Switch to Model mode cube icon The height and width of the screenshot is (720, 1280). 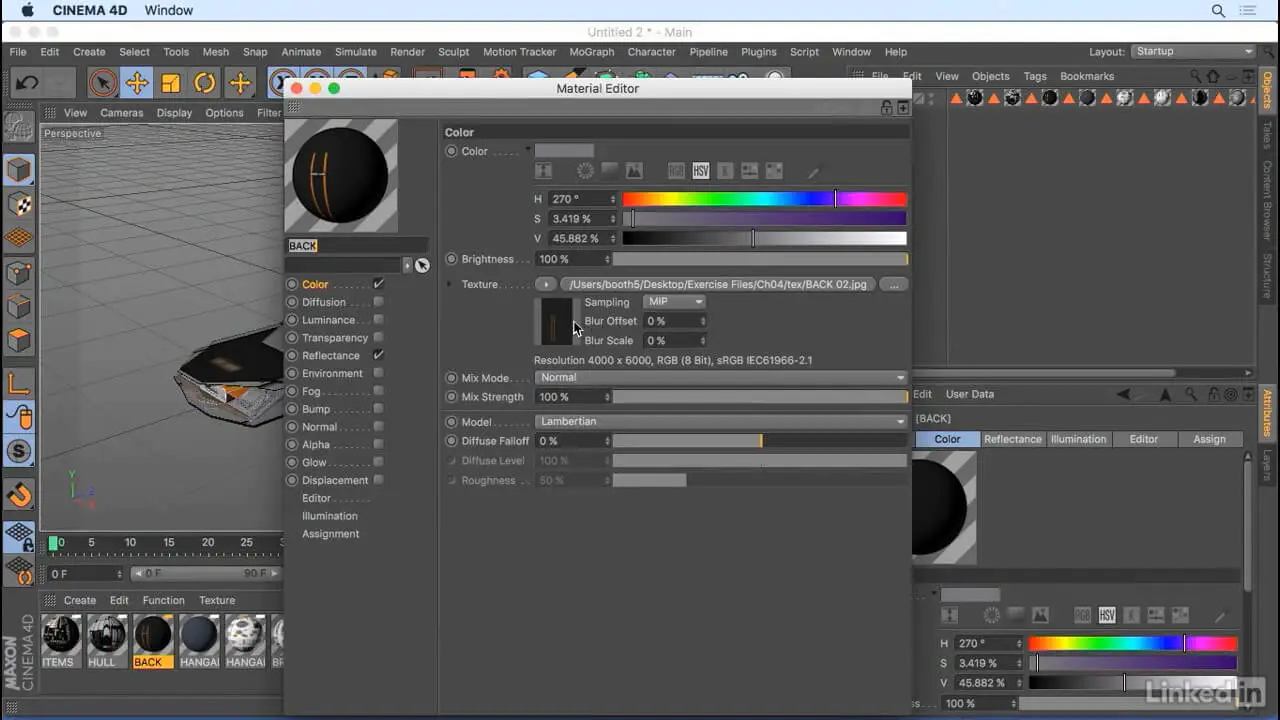19,169
